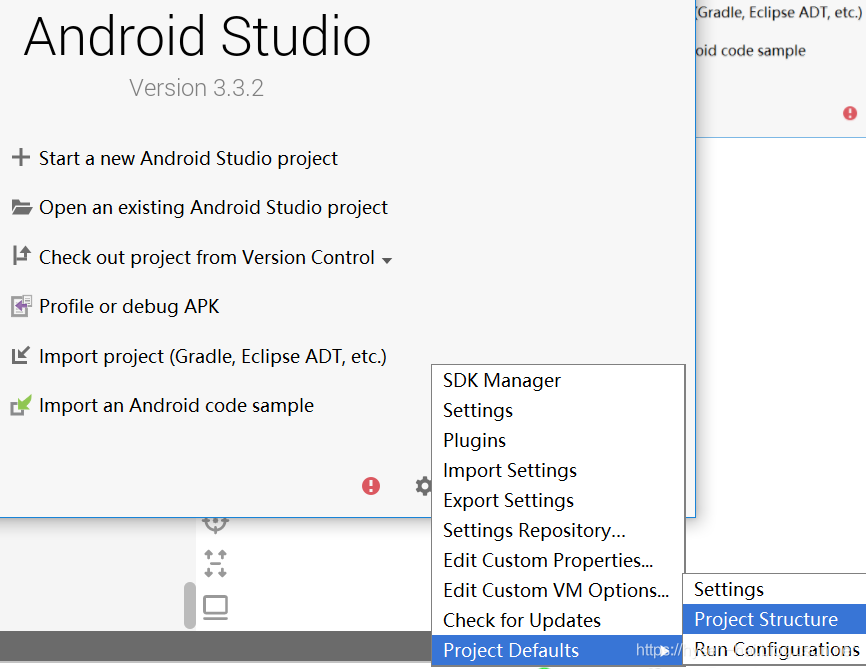Click the Android code sample import icon
This screenshot has height=669, width=866.
pos(22,405)
